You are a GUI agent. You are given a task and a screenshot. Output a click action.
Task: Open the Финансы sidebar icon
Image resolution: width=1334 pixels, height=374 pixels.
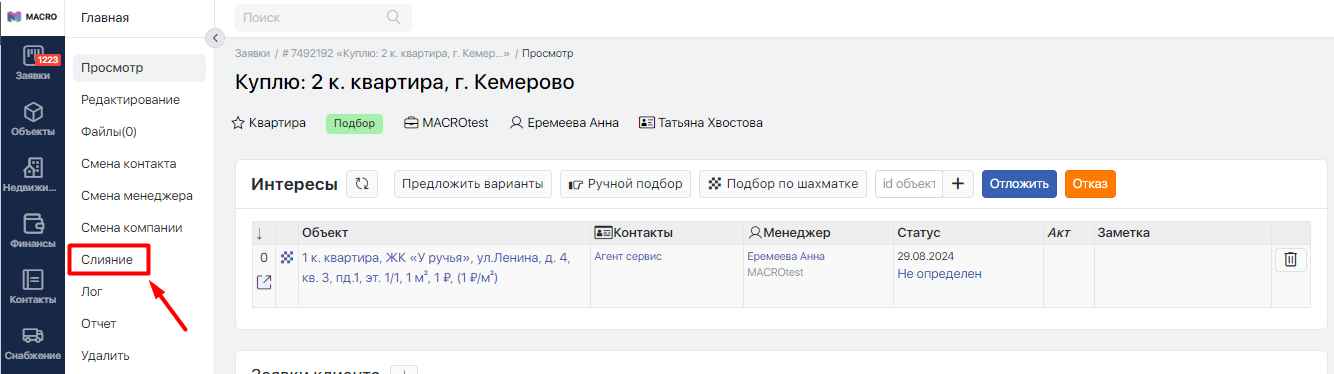click(33, 230)
